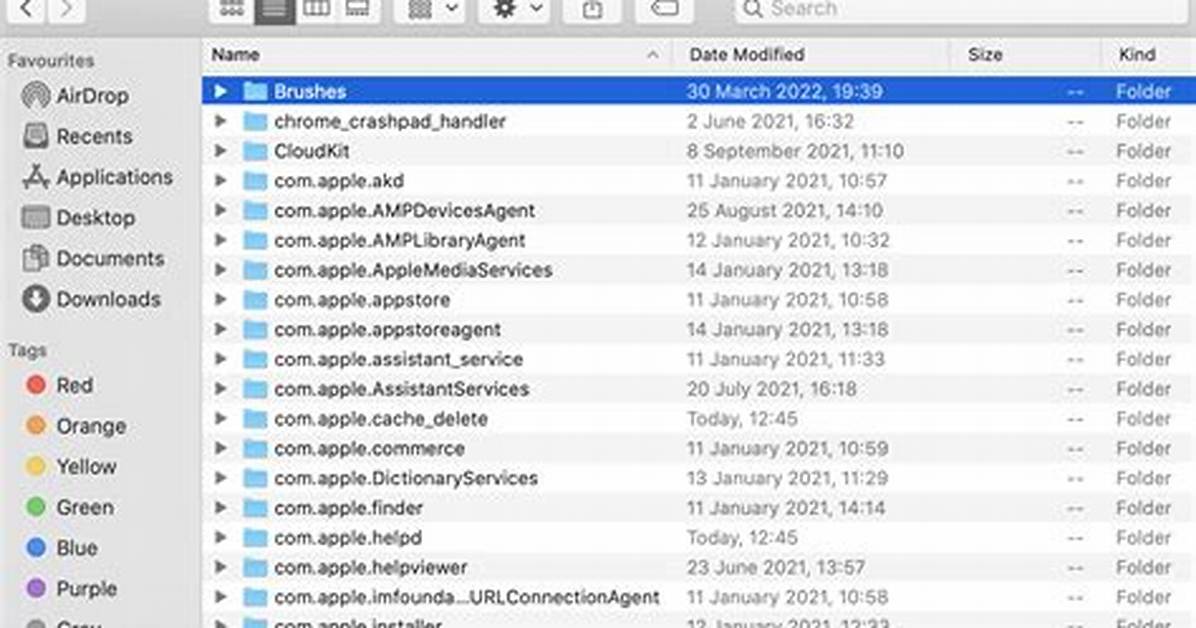Select the CloudKit folder icon

click(x=255, y=151)
